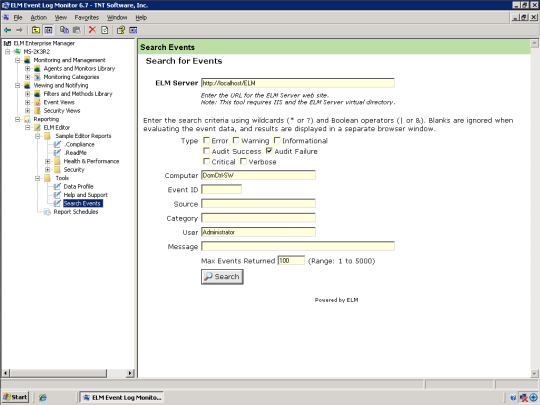Check the Error type checkbox
The image size is (540, 405).
tap(206, 141)
